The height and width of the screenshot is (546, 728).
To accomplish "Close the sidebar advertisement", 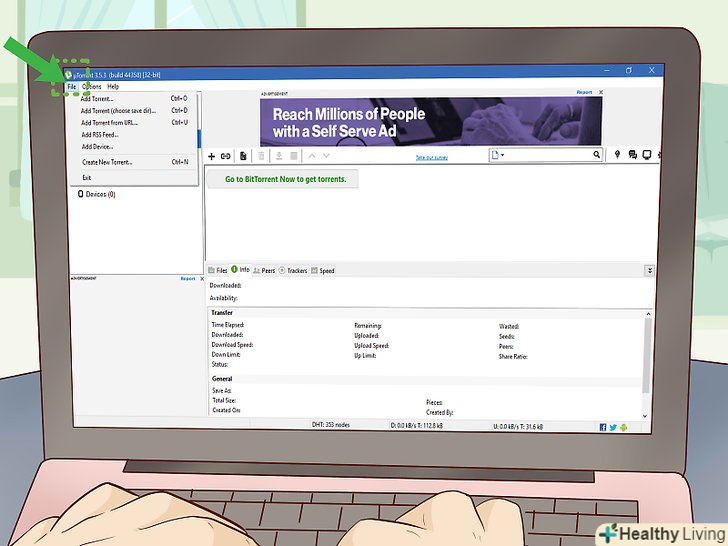I will (x=202, y=279).
